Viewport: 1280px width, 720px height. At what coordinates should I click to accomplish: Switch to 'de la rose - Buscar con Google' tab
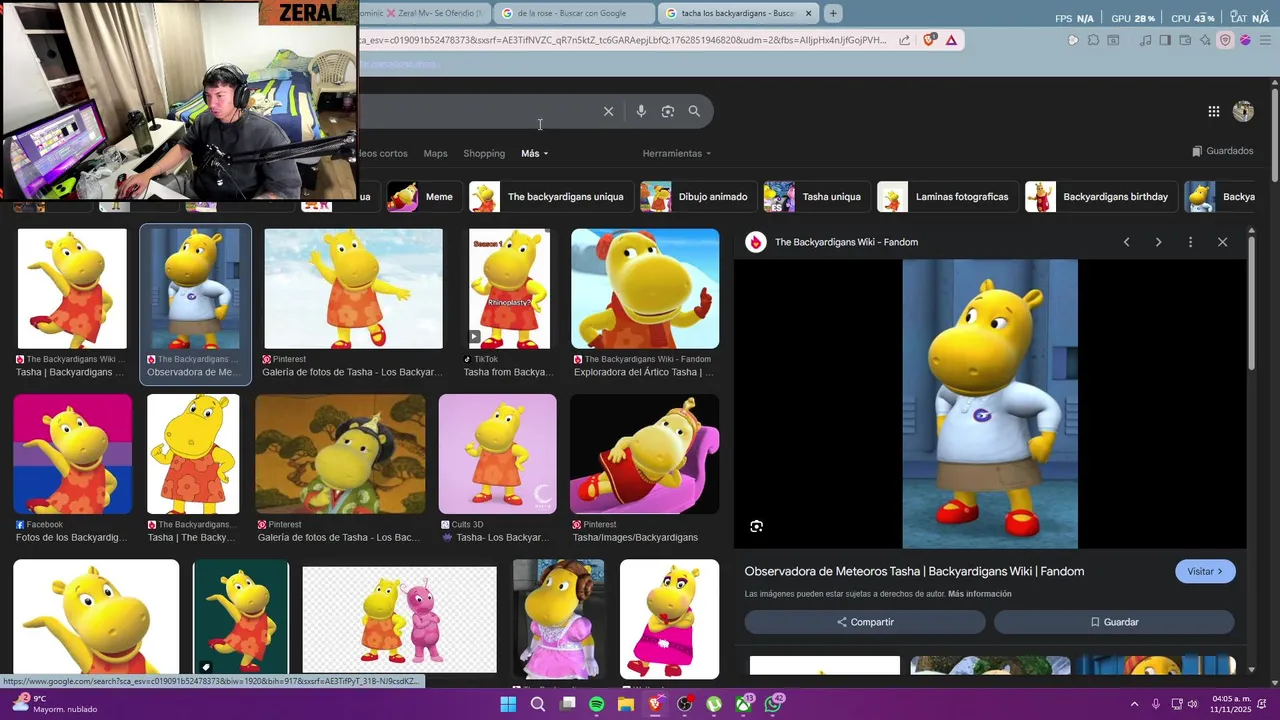(574, 13)
